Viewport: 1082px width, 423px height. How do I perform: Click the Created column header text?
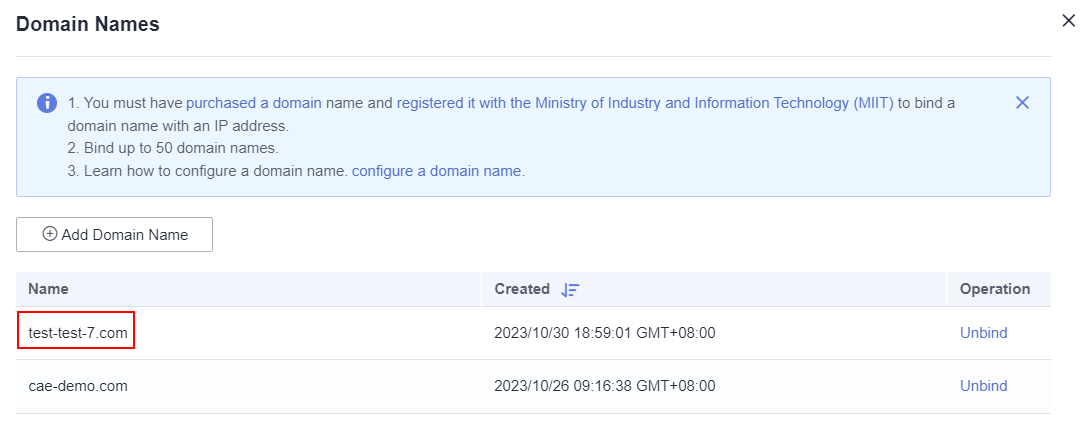click(522, 289)
